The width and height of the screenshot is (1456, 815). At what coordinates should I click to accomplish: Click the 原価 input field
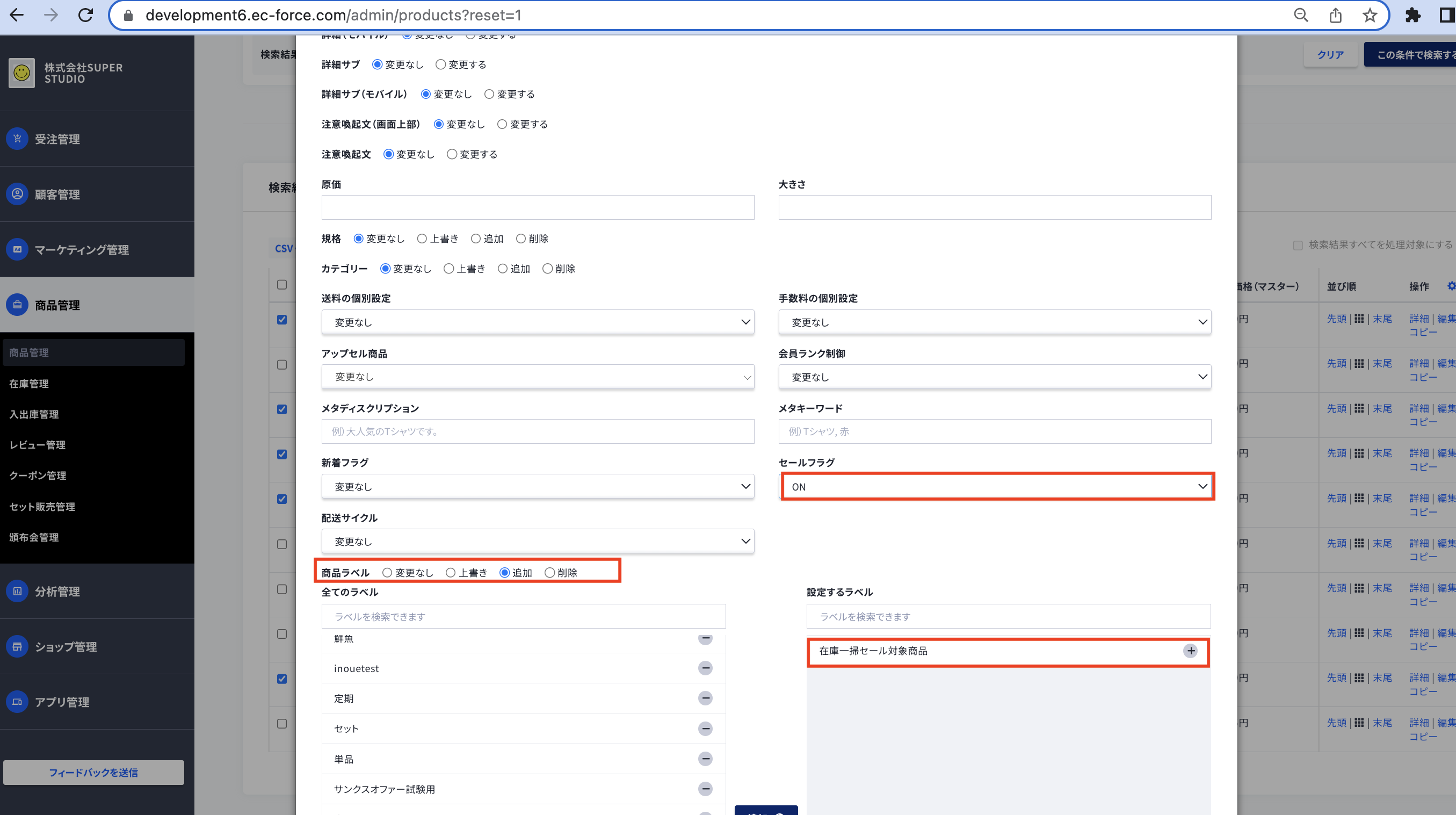538,207
